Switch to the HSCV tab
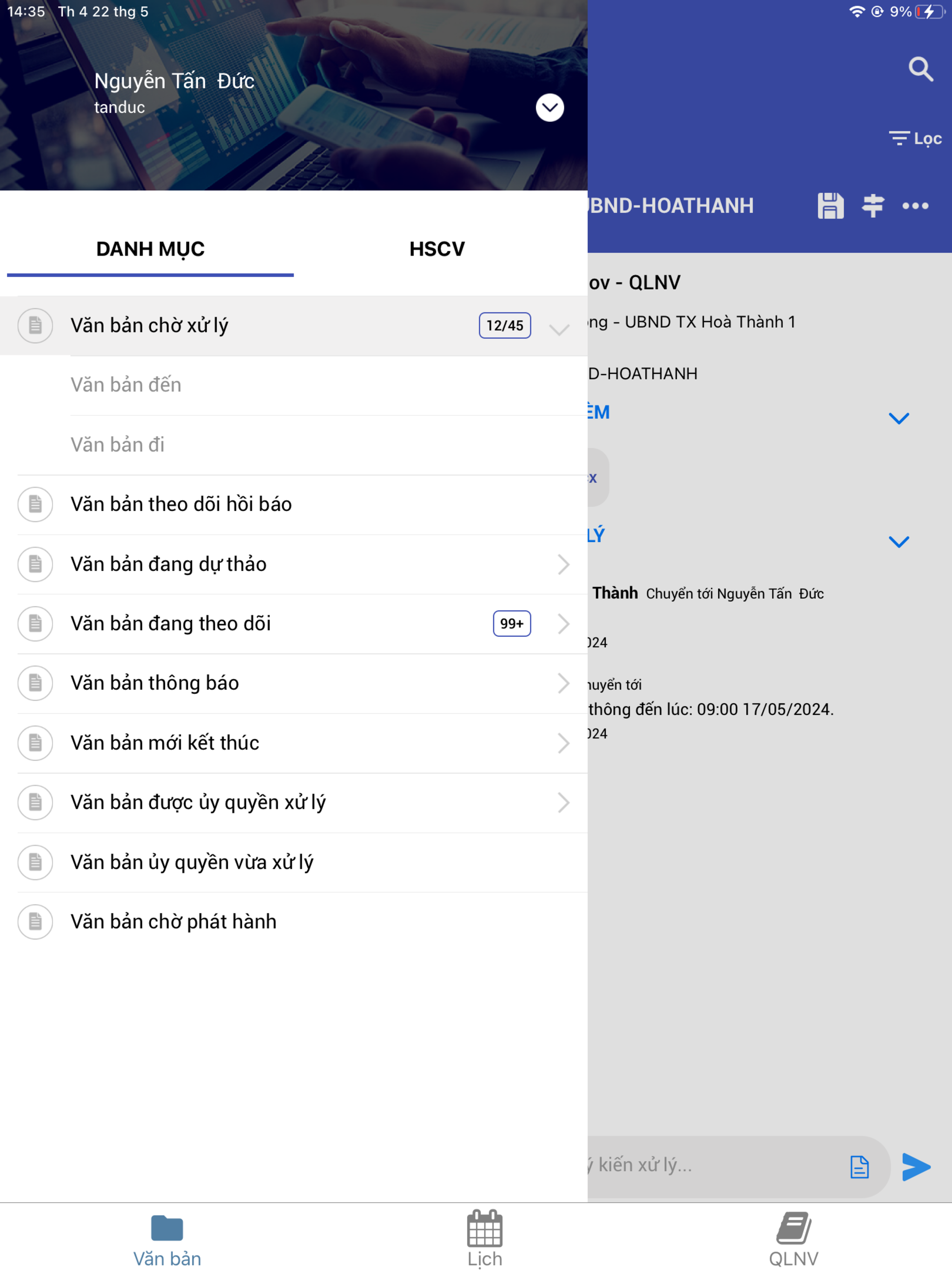The image size is (952, 1270). (437, 249)
